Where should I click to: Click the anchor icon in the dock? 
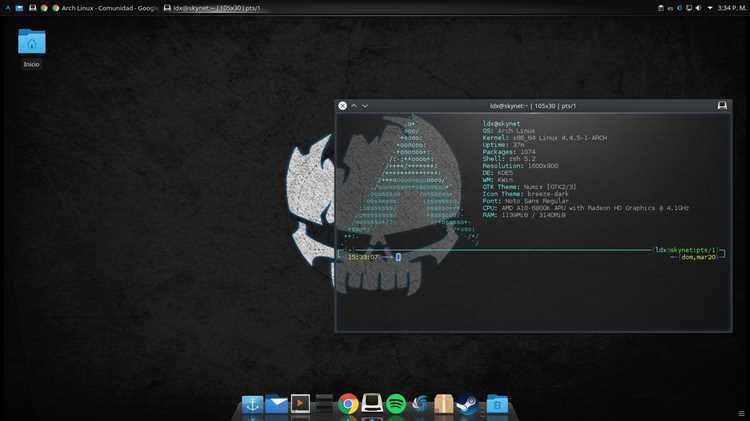point(253,404)
